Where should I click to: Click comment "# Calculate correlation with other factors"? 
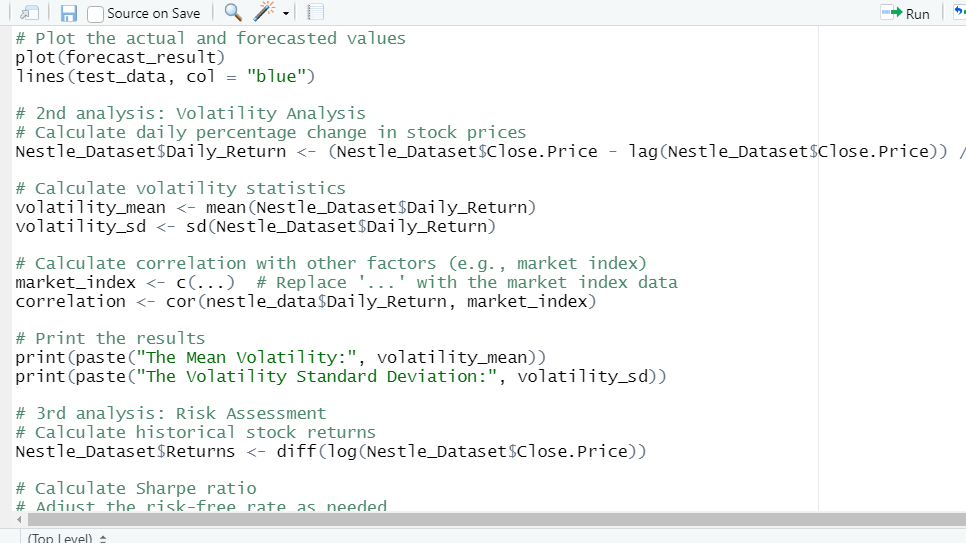pos(331,264)
